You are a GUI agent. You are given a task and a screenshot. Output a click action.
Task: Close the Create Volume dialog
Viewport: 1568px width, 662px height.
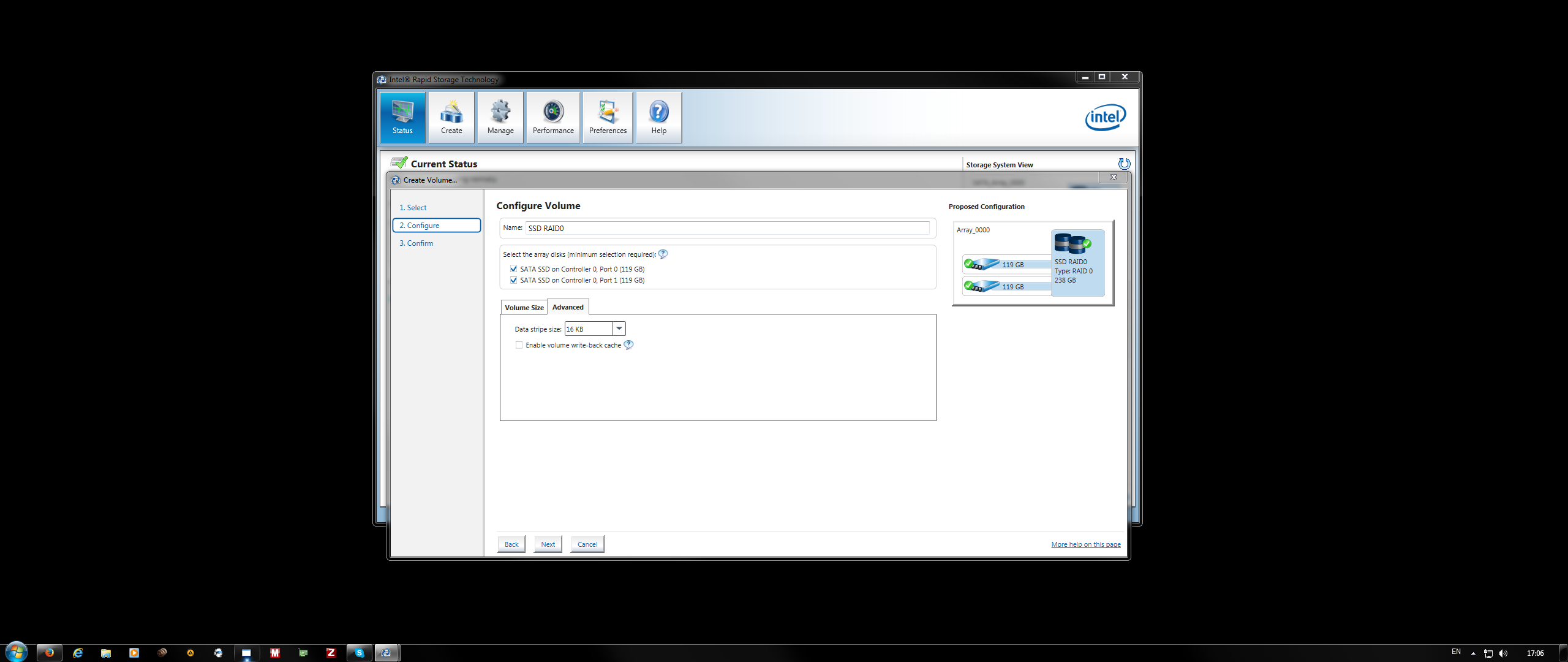click(x=1114, y=177)
